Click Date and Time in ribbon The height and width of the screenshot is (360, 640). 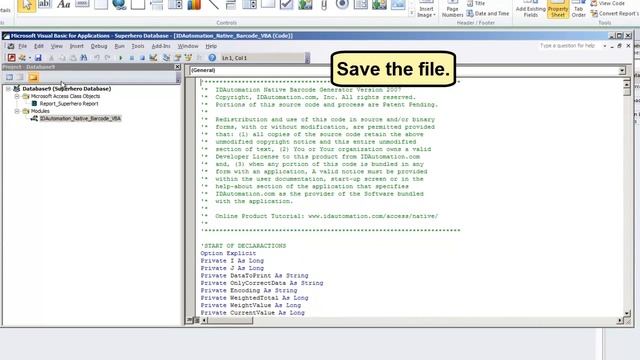click(488, 13)
